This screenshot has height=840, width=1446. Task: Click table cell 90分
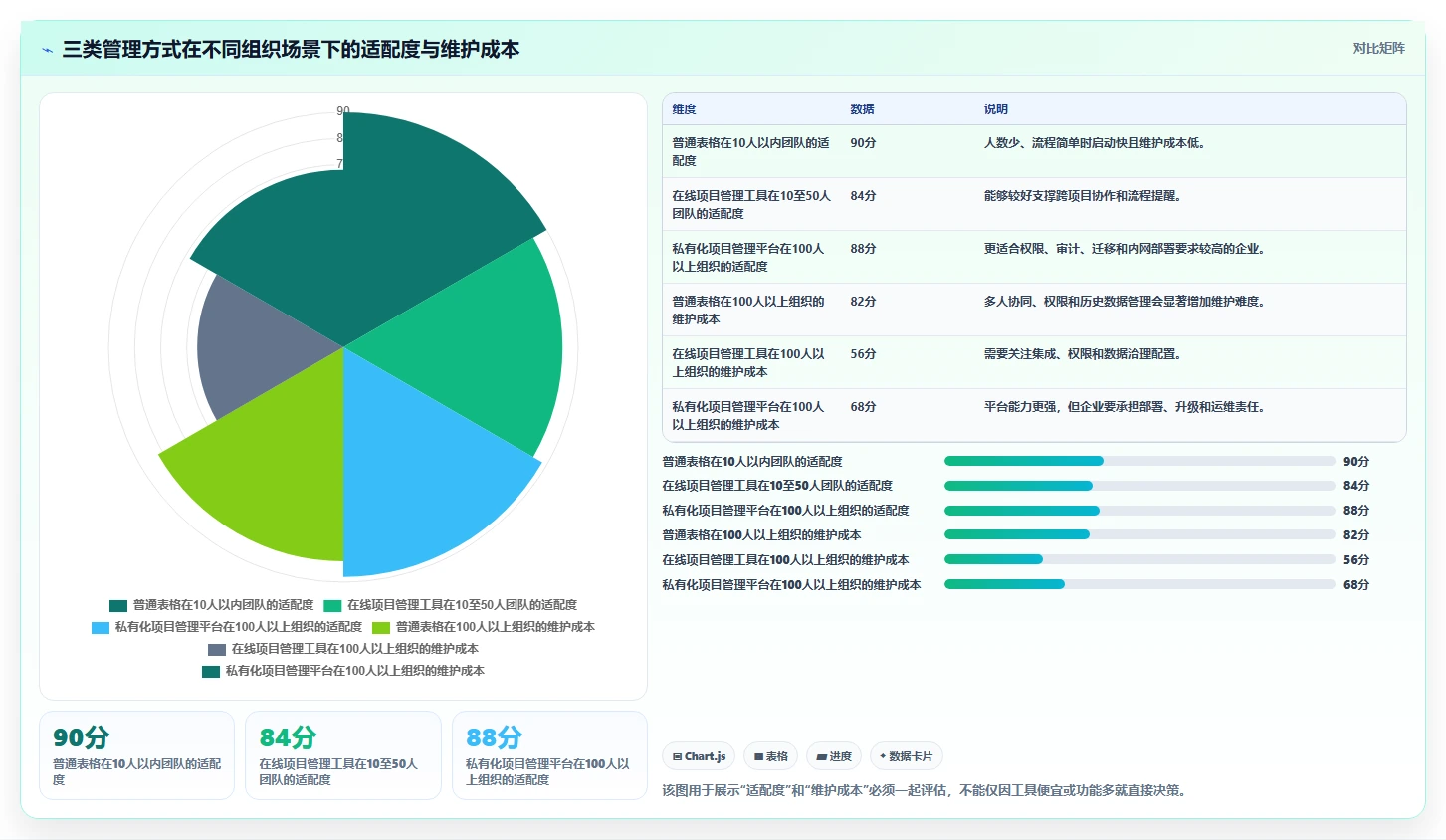863,143
